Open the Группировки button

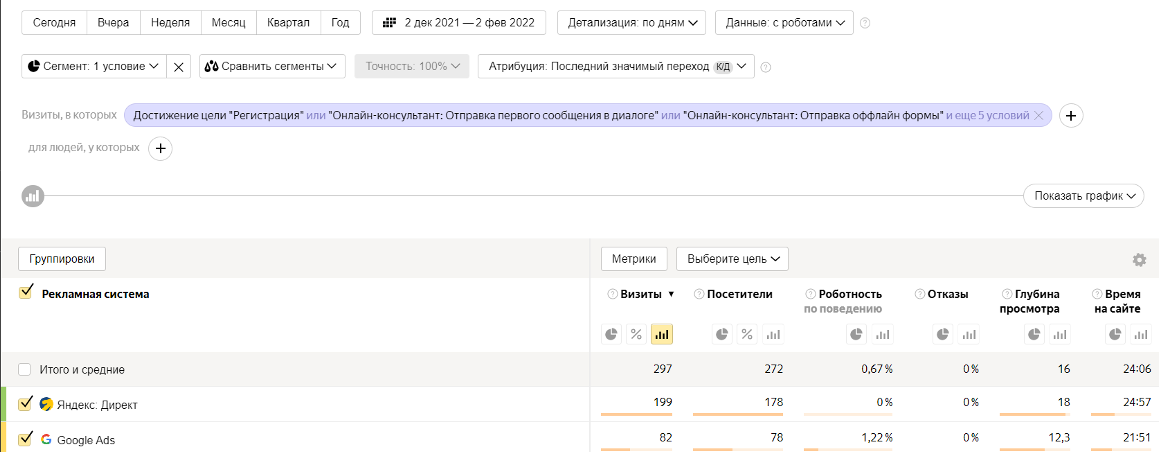click(62, 259)
